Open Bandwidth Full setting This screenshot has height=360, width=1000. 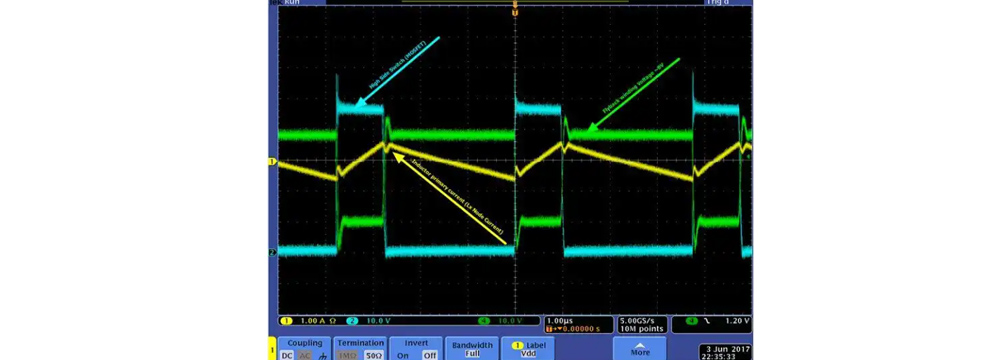[x=472, y=349]
